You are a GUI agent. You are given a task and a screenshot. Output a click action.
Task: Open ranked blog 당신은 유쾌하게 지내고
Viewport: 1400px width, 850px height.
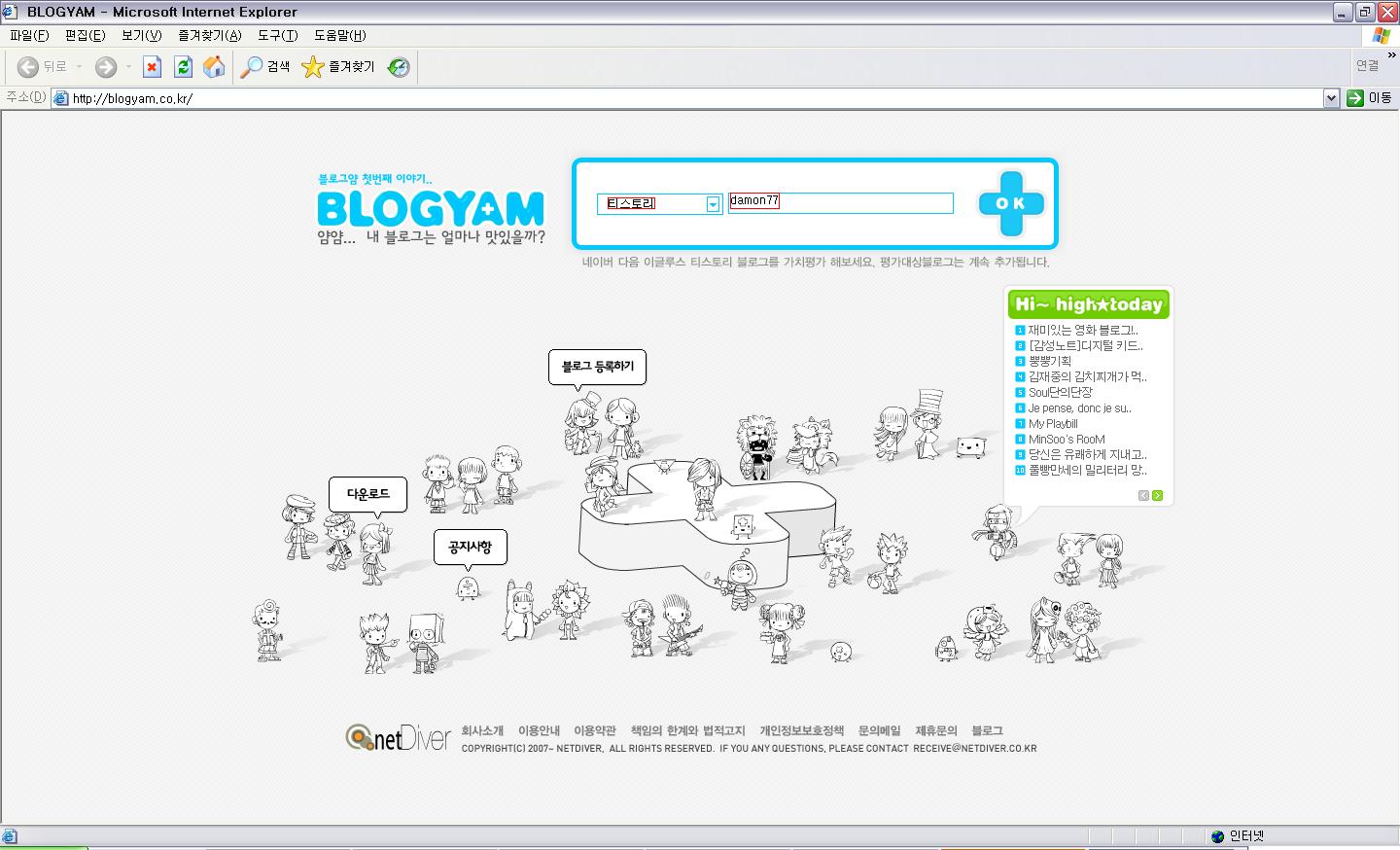1087,455
